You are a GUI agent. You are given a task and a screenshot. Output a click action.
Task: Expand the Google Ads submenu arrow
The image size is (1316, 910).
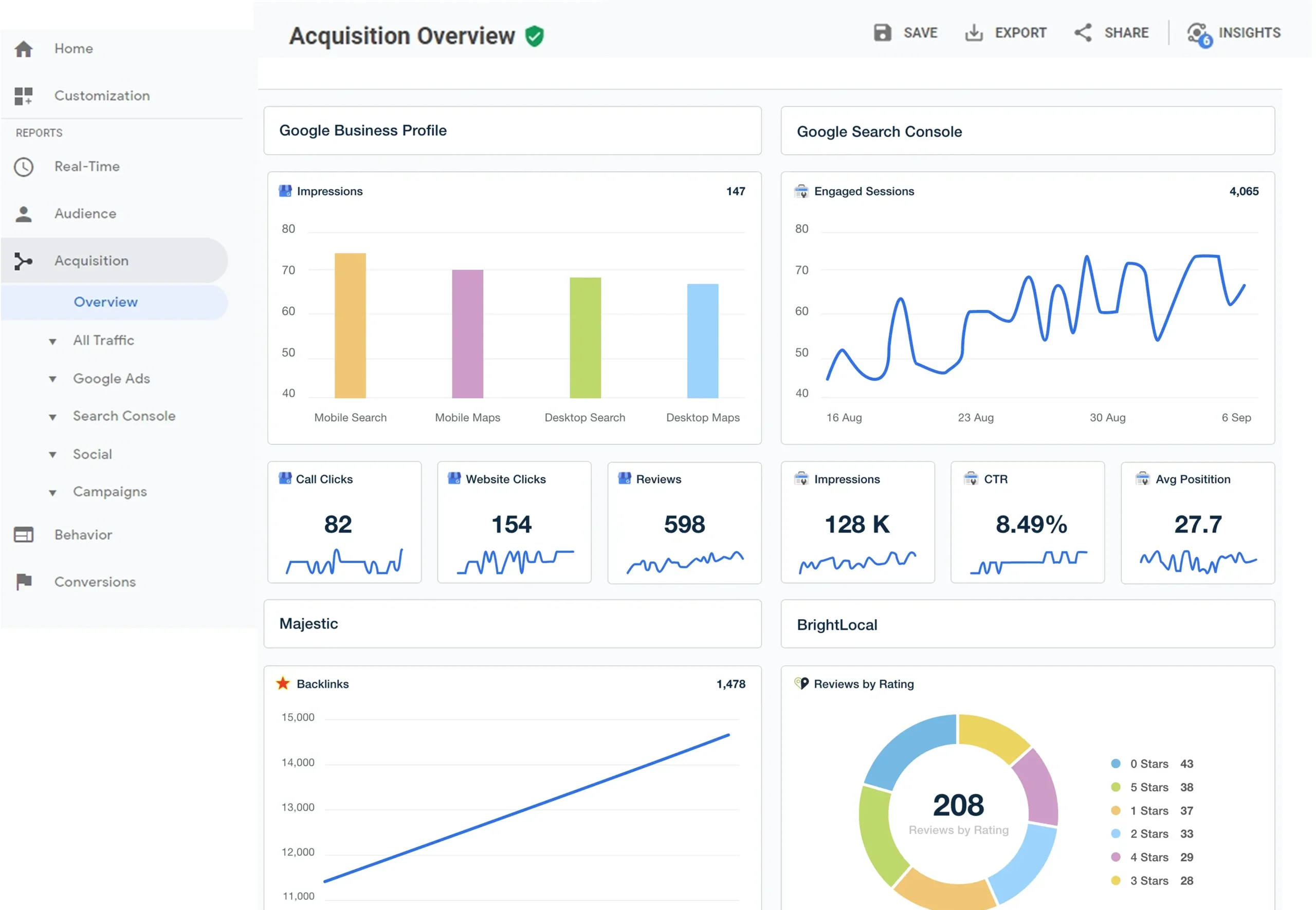[x=52, y=379]
